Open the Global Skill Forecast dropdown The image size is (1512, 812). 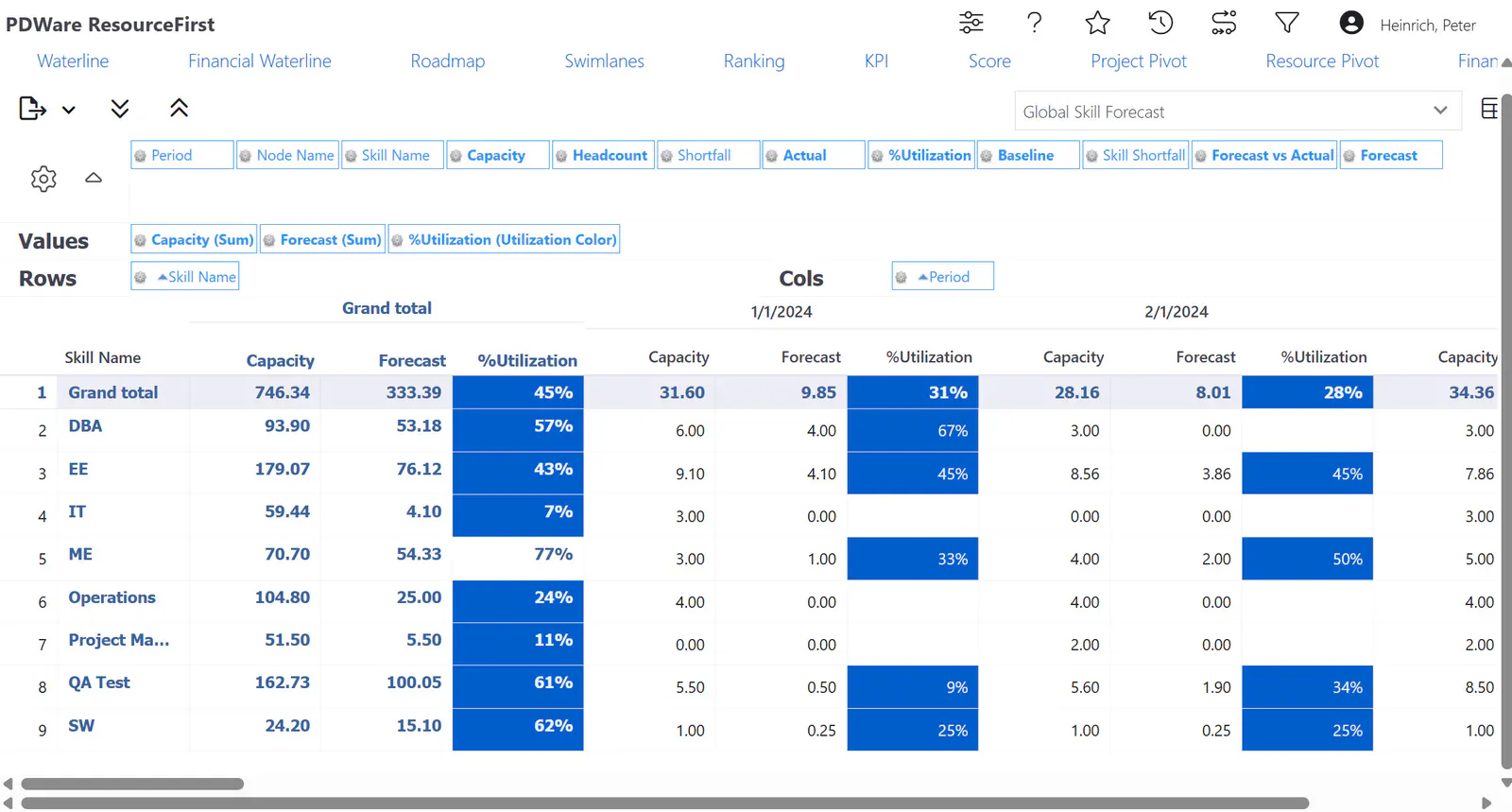click(x=1238, y=112)
